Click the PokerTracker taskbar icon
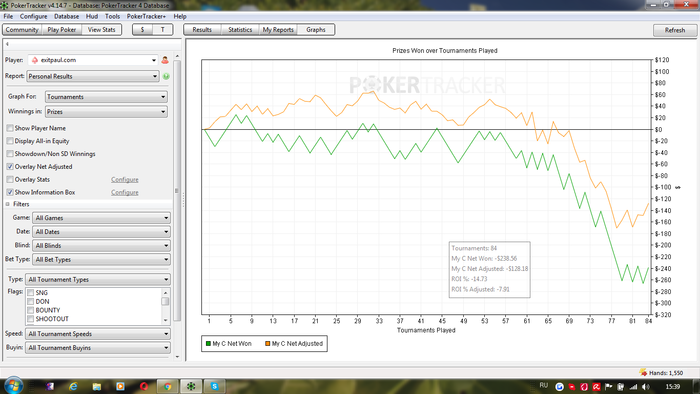Screen dimensions: 700x394 pos(191,386)
